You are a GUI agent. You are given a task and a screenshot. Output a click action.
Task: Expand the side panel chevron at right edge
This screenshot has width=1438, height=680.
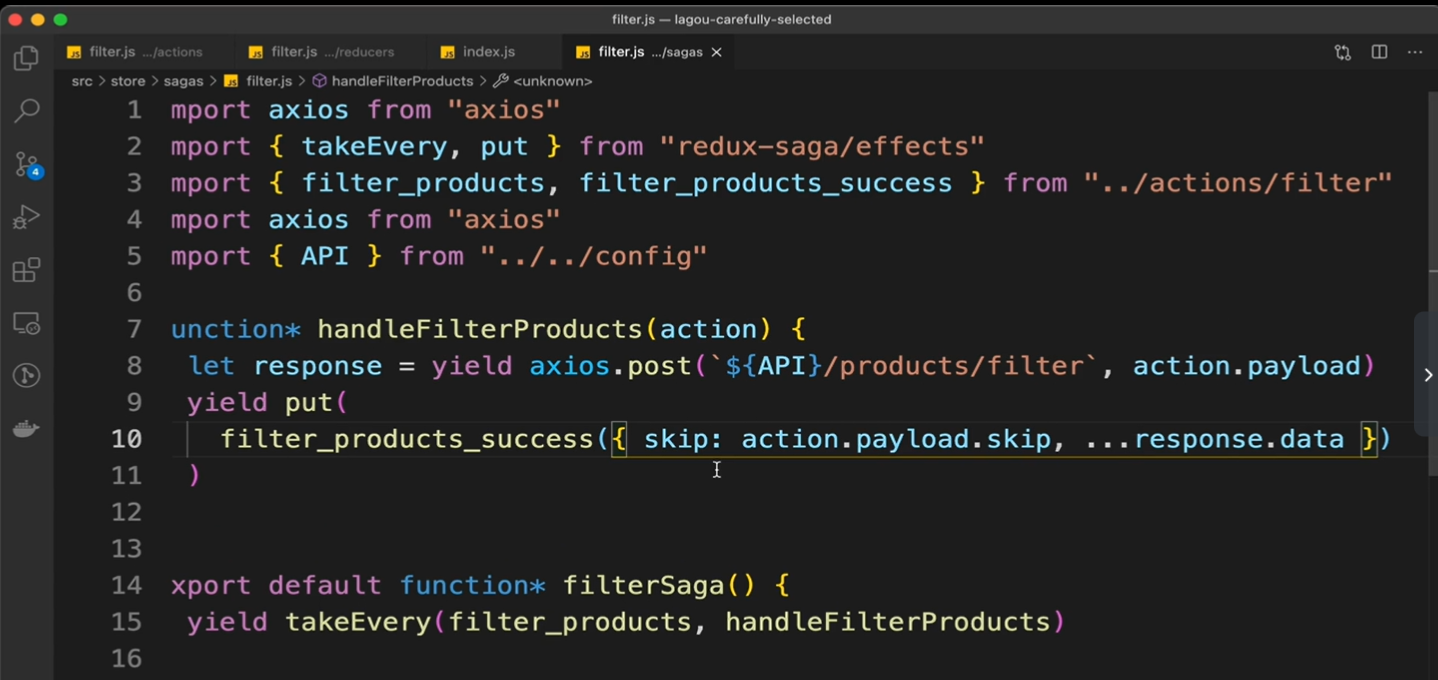click(1427, 375)
